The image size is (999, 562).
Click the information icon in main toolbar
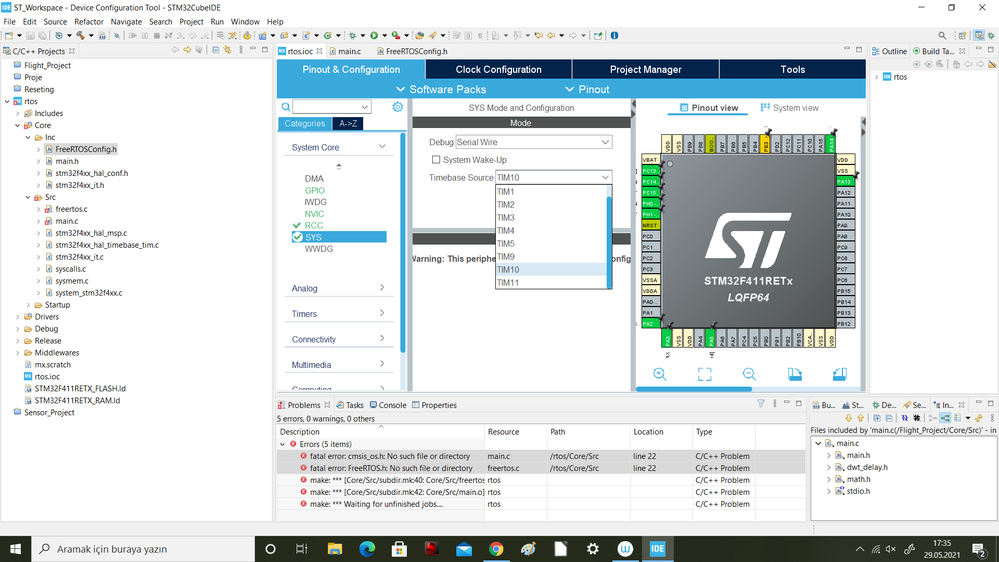(614, 36)
